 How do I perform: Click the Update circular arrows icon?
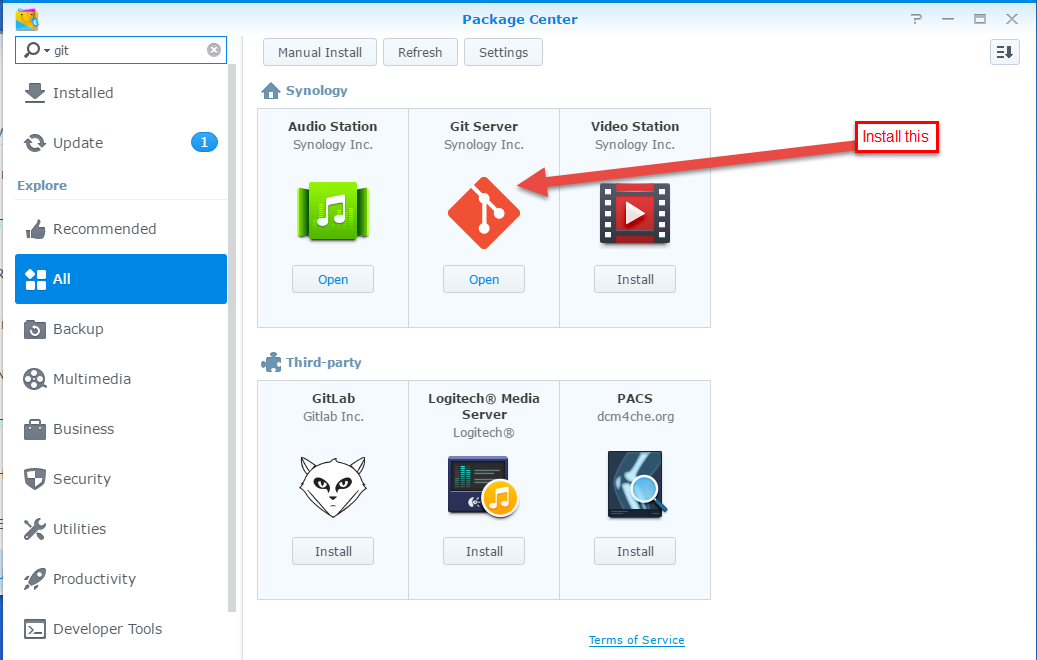[x=35, y=143]
